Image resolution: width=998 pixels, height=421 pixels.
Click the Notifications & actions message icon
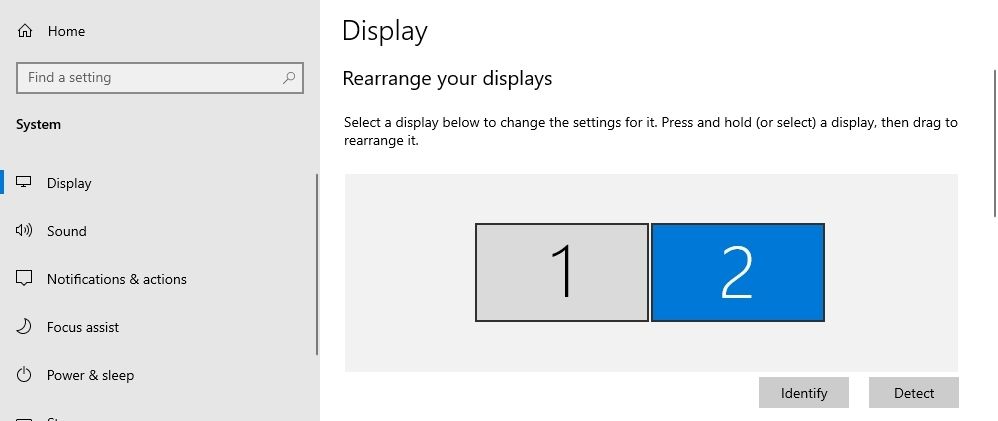point(25,279)
